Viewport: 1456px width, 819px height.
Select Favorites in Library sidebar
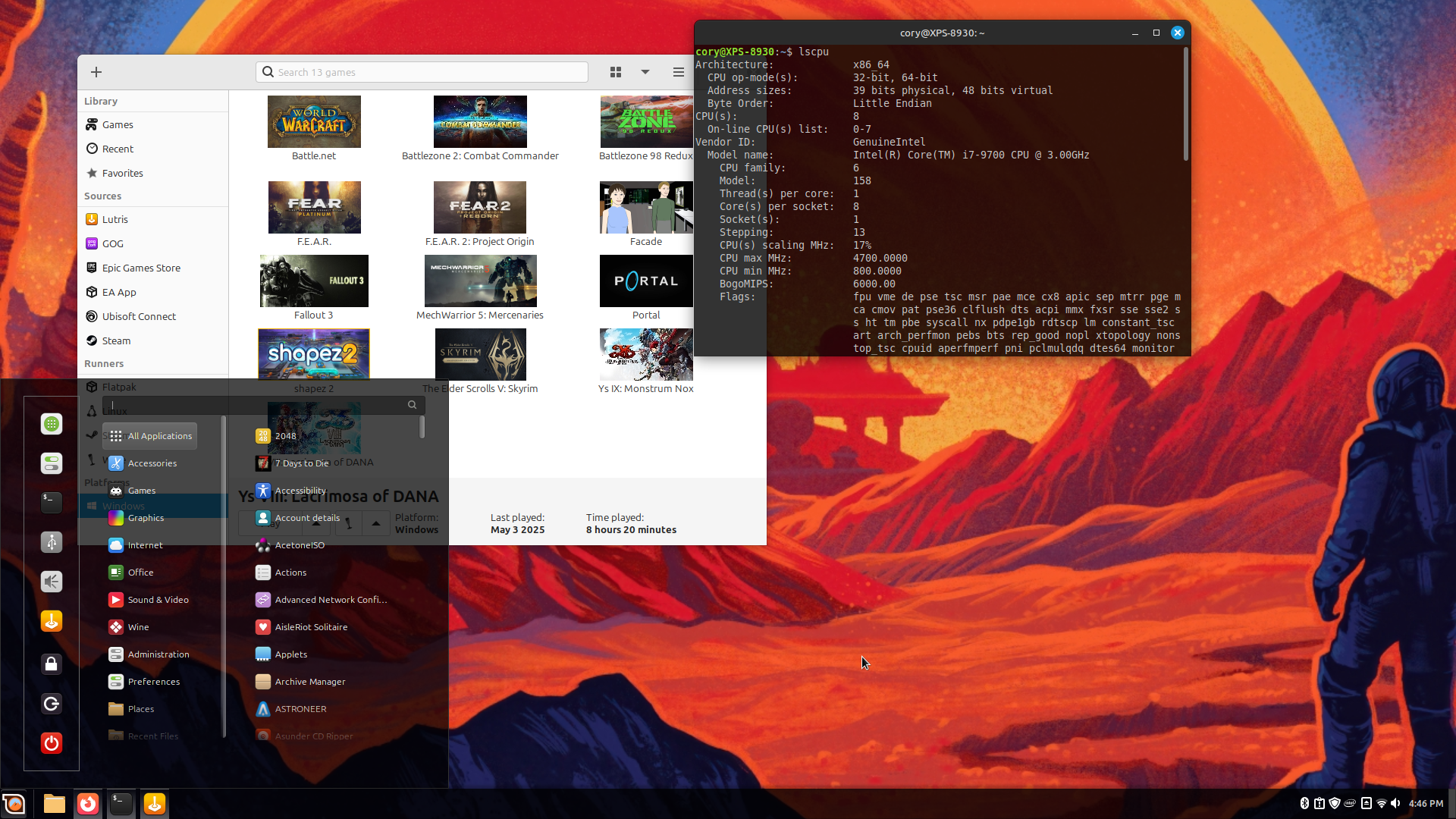point(122,173)
